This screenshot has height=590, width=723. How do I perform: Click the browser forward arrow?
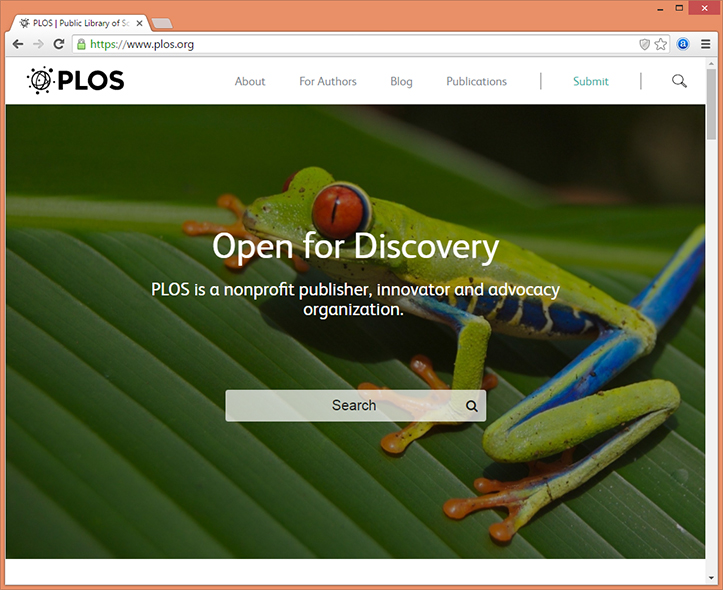tap(38, 44)
